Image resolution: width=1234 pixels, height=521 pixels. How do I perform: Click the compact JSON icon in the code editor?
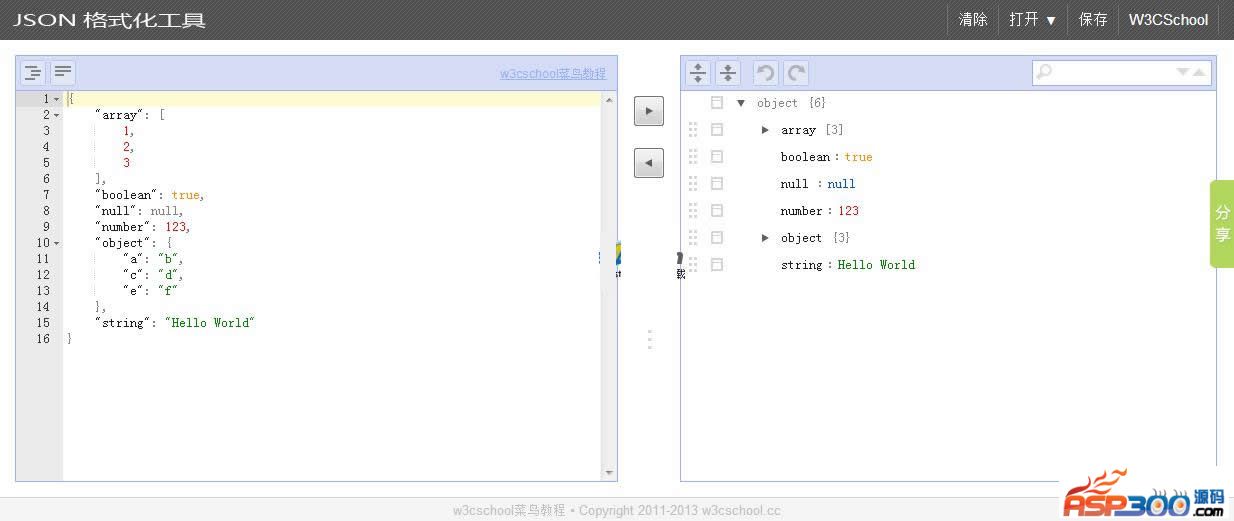click(63, 72)
